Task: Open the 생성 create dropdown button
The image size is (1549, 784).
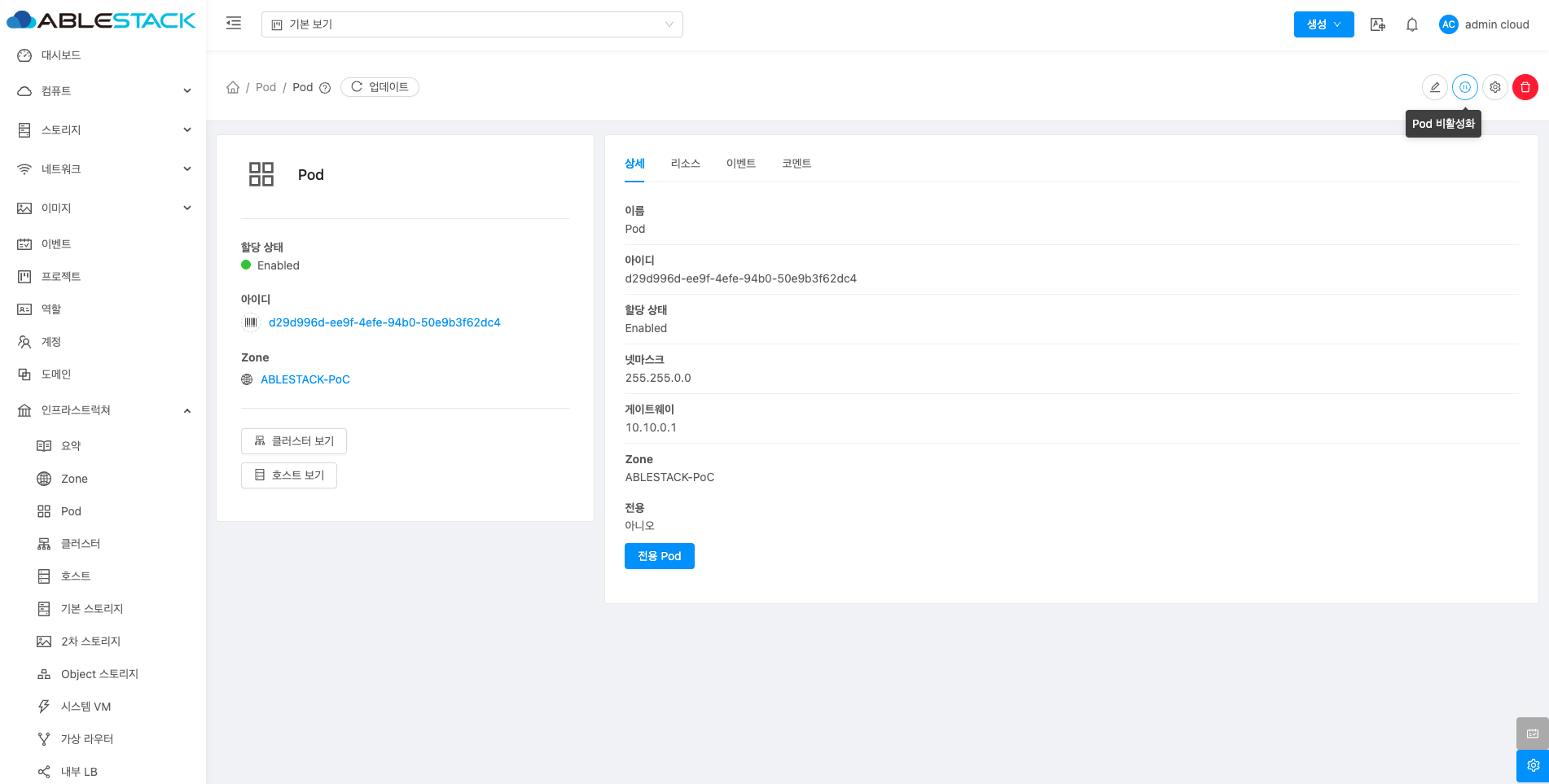Action: click(1323, 24)
